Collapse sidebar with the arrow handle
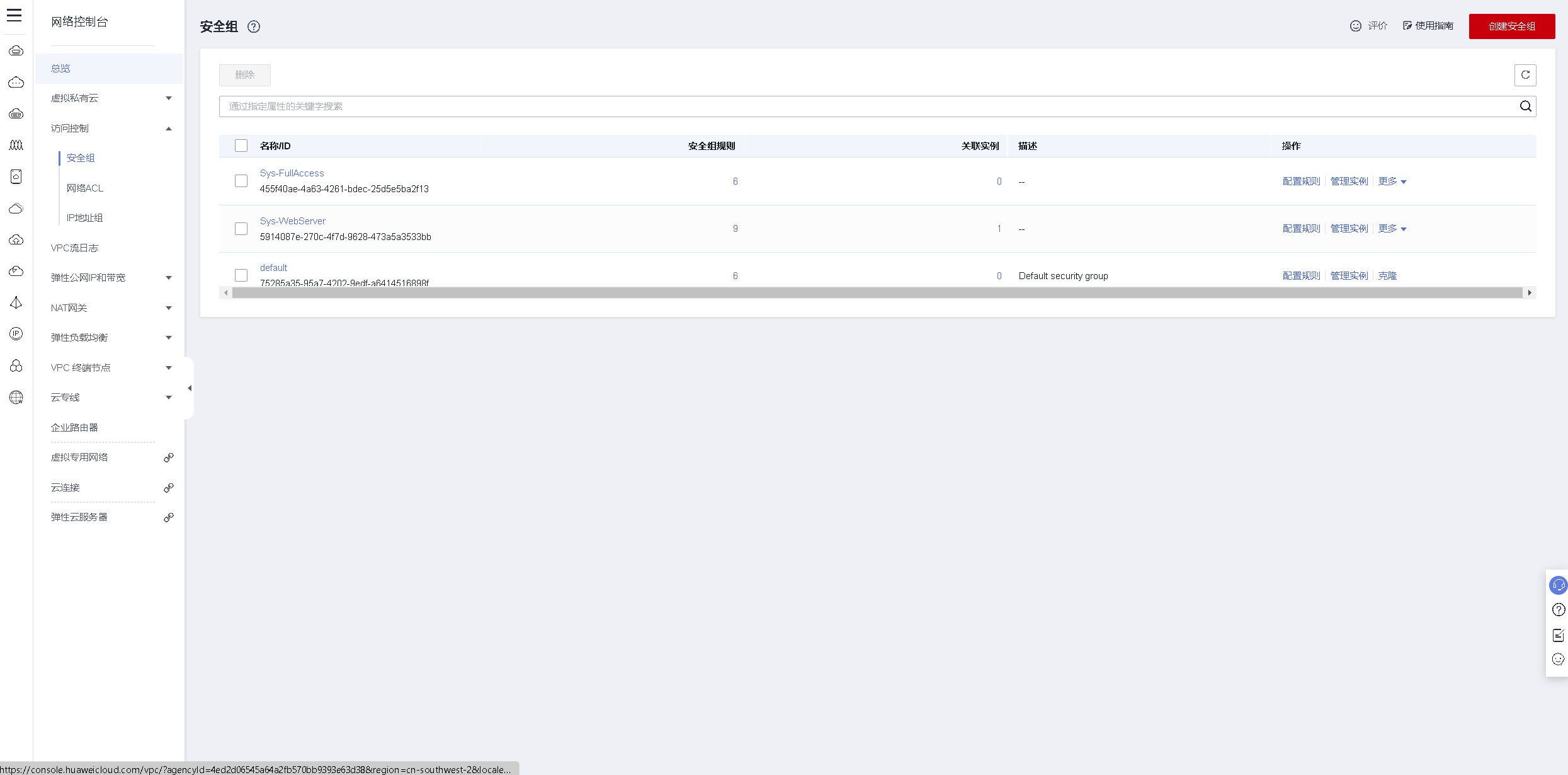Screen dimensions: 1568x775 (x=190, y=388)
